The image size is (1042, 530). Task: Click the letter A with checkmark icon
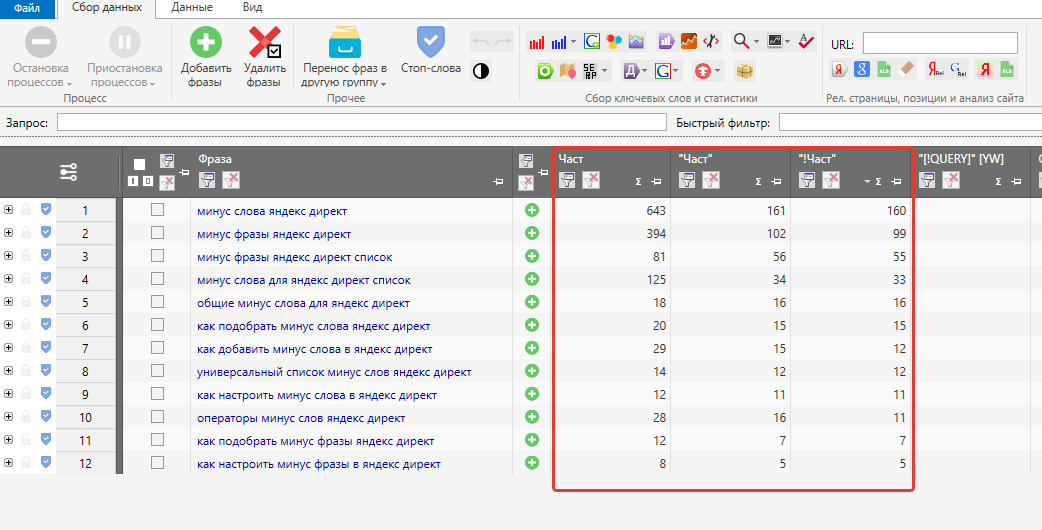(x=805, y=42)
